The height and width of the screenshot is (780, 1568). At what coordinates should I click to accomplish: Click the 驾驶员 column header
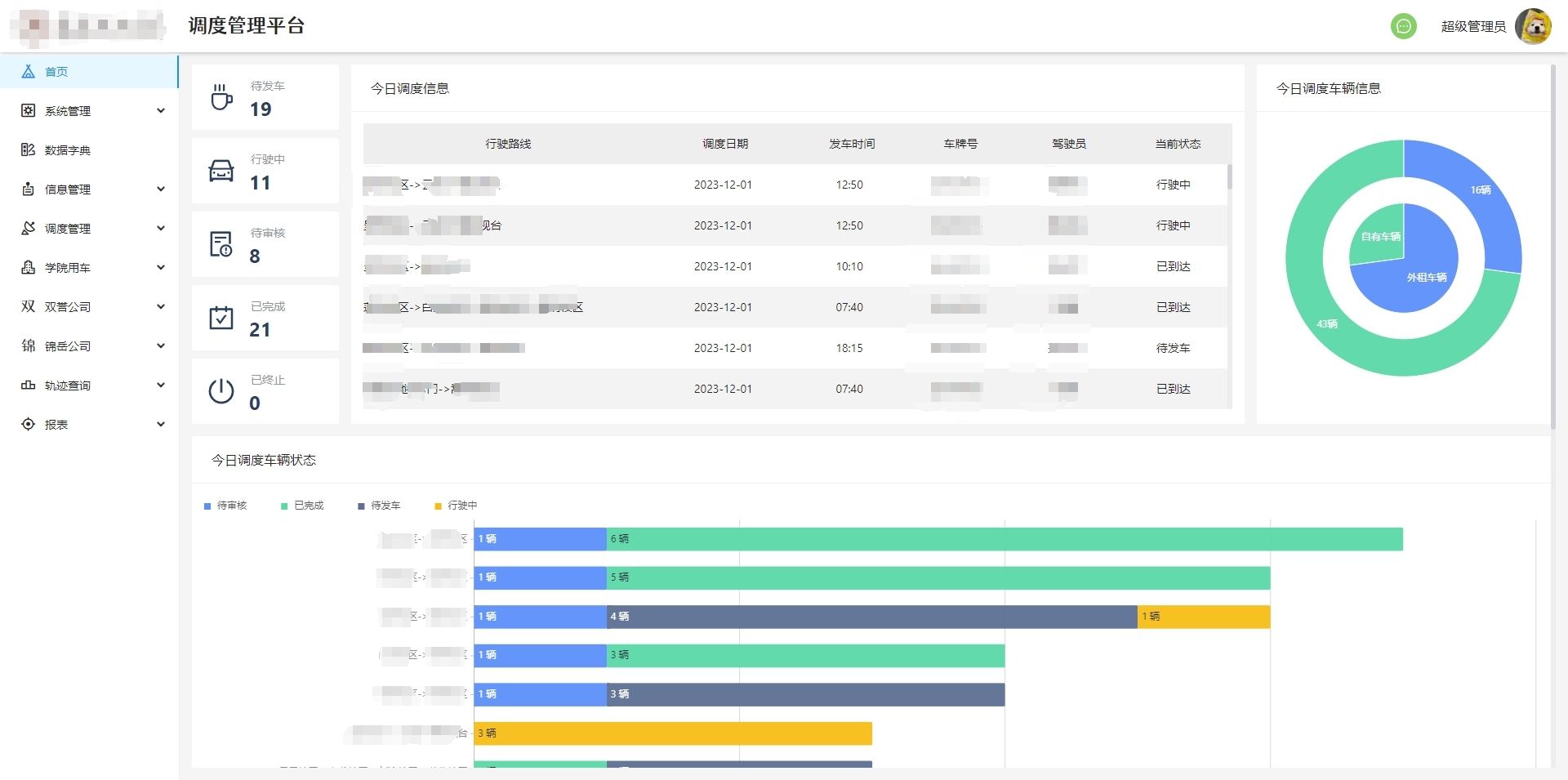1069,144
